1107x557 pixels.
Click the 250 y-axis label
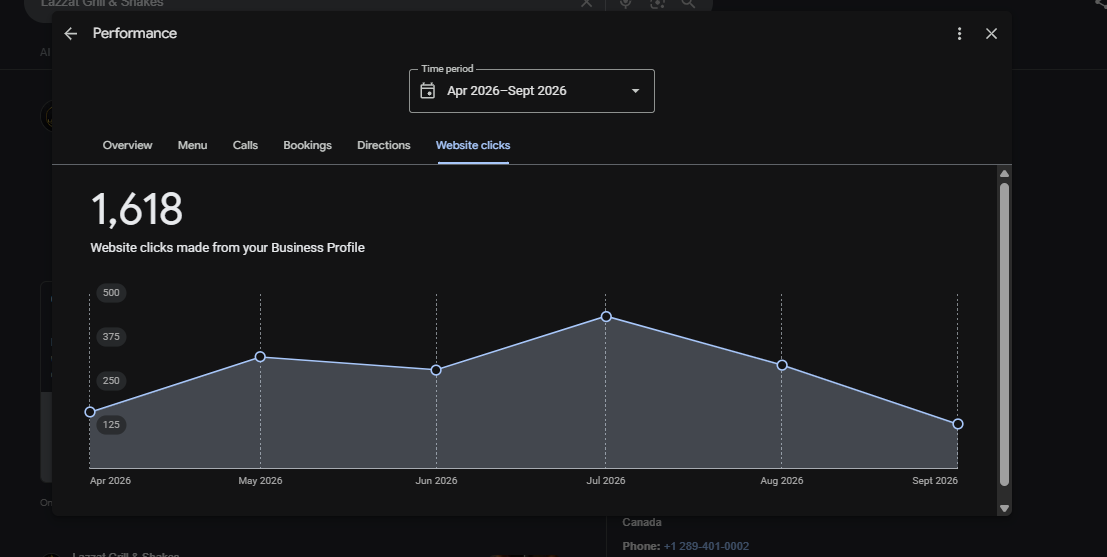click(111, 381)
